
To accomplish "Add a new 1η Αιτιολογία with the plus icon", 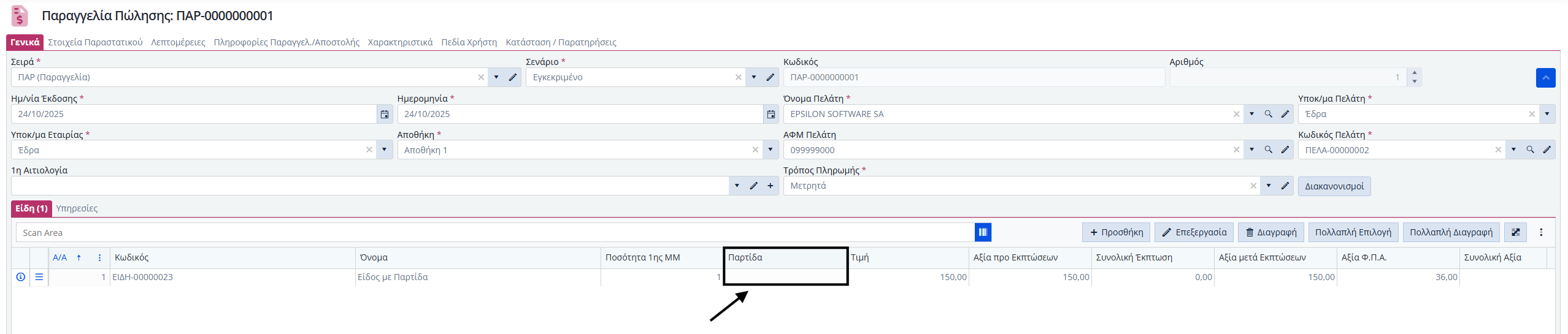I will click(x=770, y=186).
